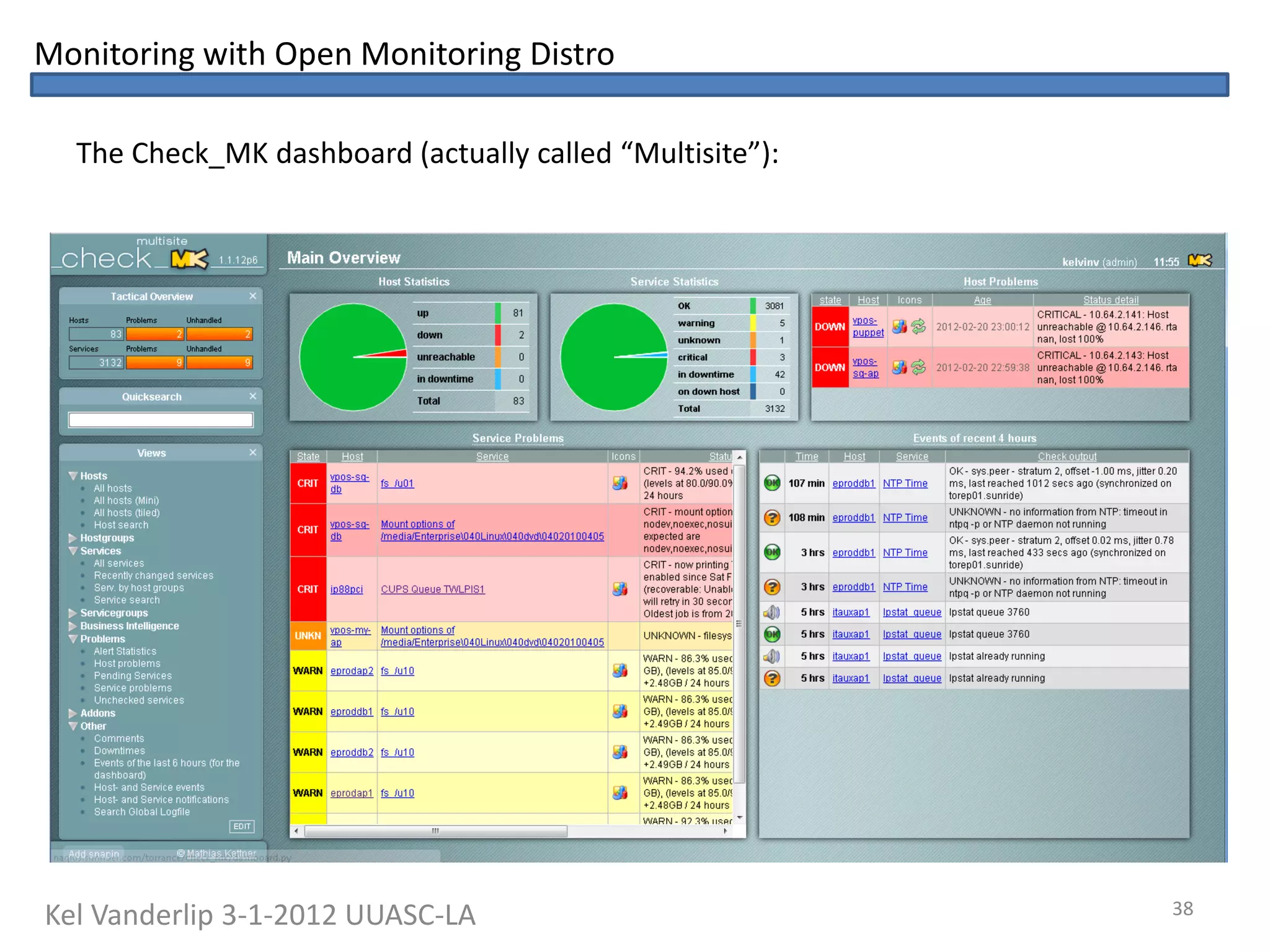Click the horizontal scrollbar of Service Problems
The image size is (1270, 952).
pos(435,831)
